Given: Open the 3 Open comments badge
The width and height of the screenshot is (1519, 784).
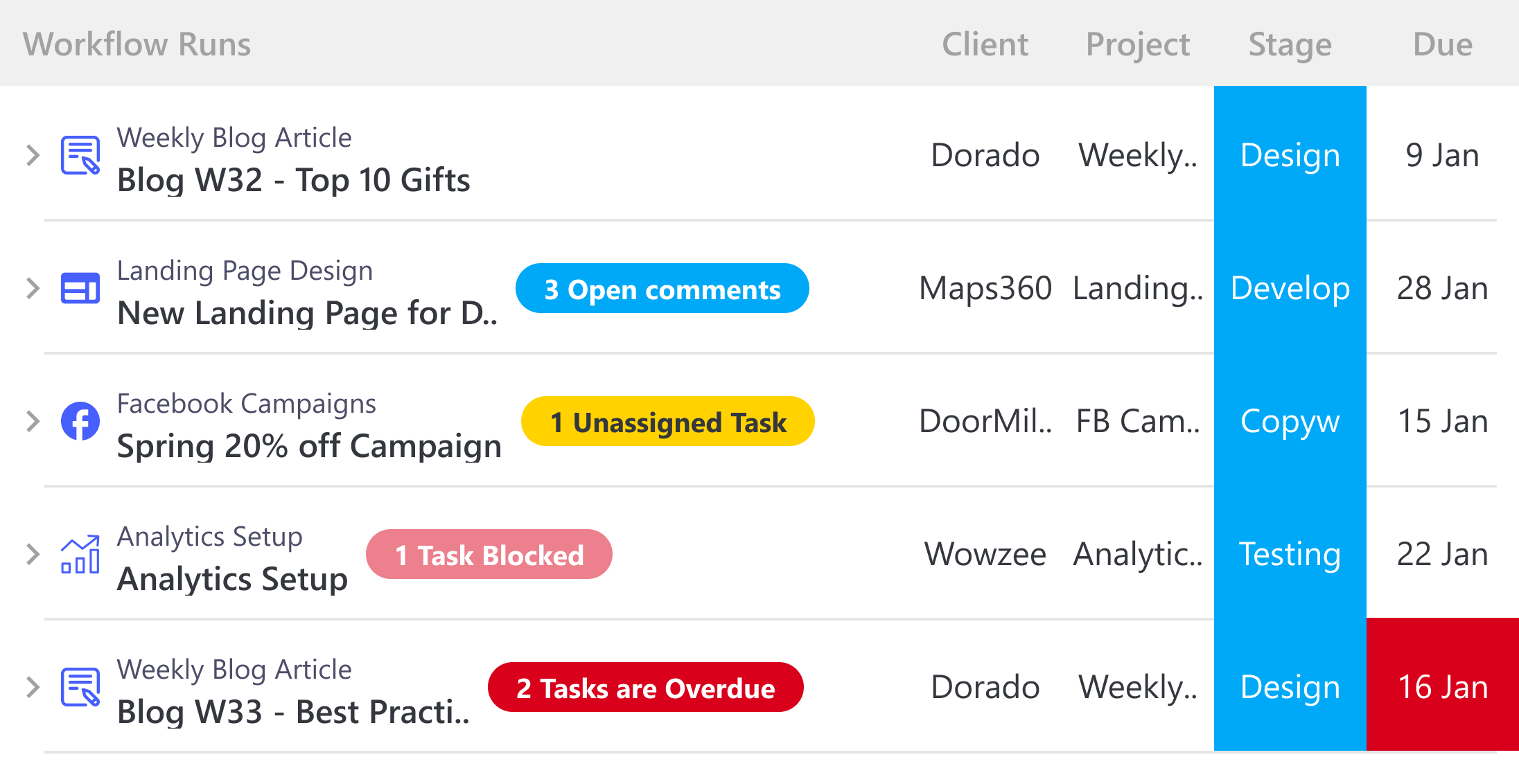Looking at the screenshot, I should coord(662,289).
